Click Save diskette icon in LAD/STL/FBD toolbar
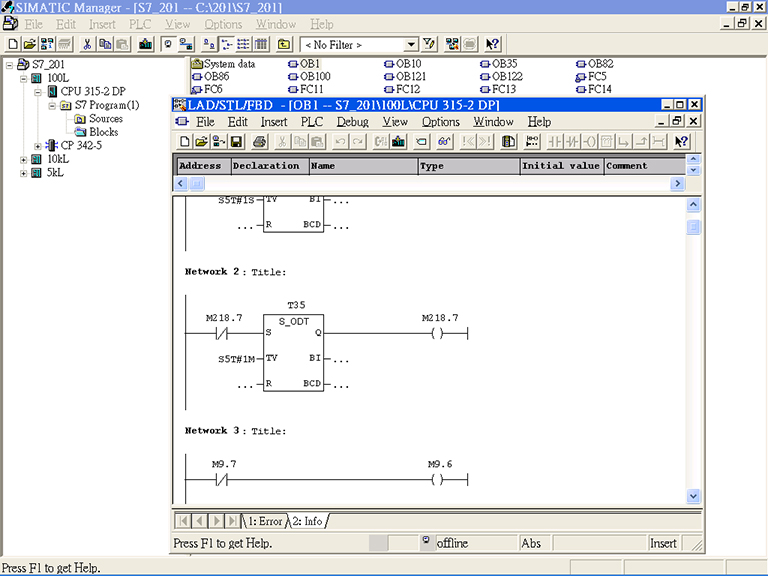The width and height of the screenshot is (768, 576). pyautogui.click(x=236, y=142)
